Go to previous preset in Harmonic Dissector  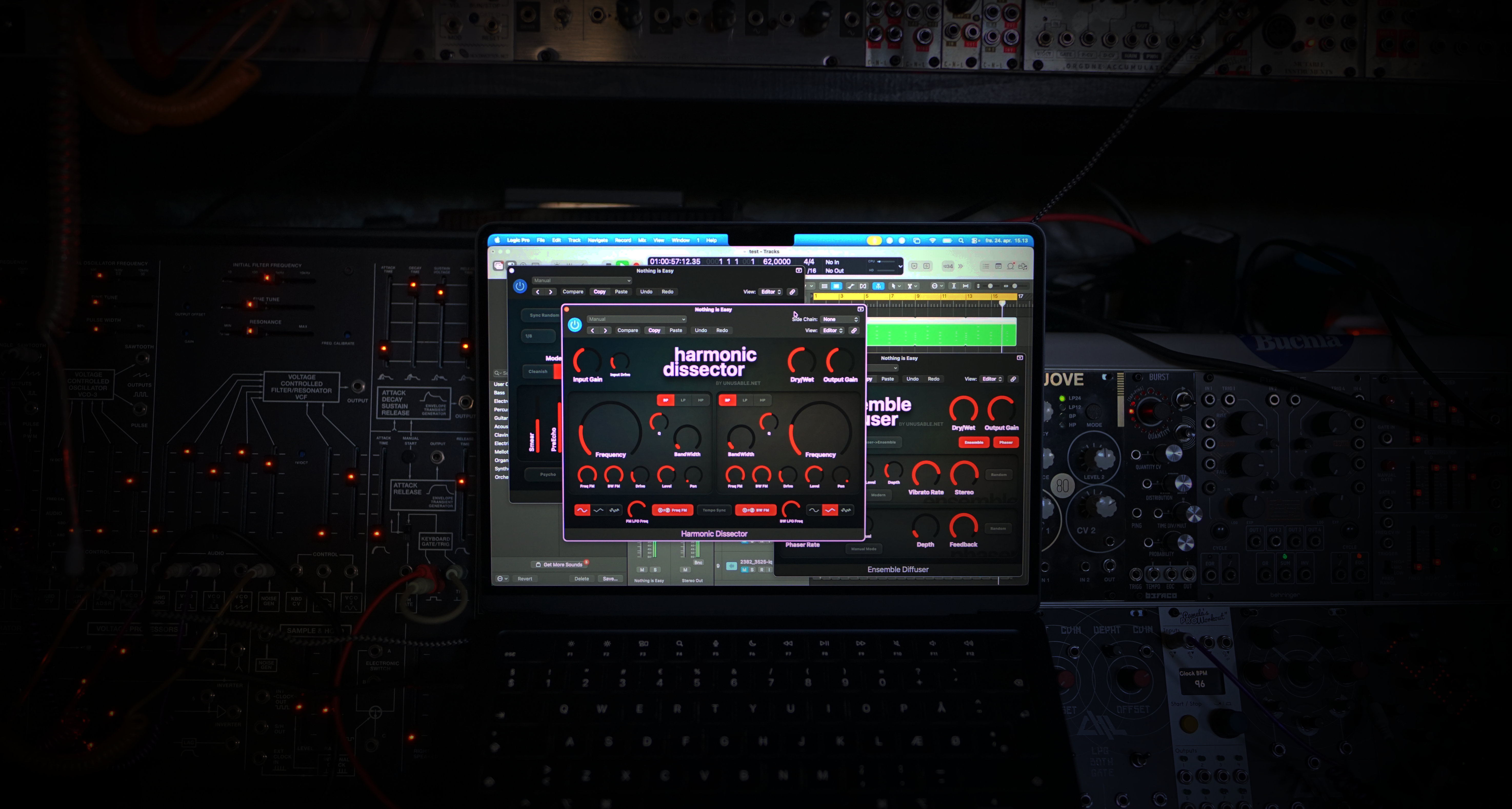(x=593, y=330)
